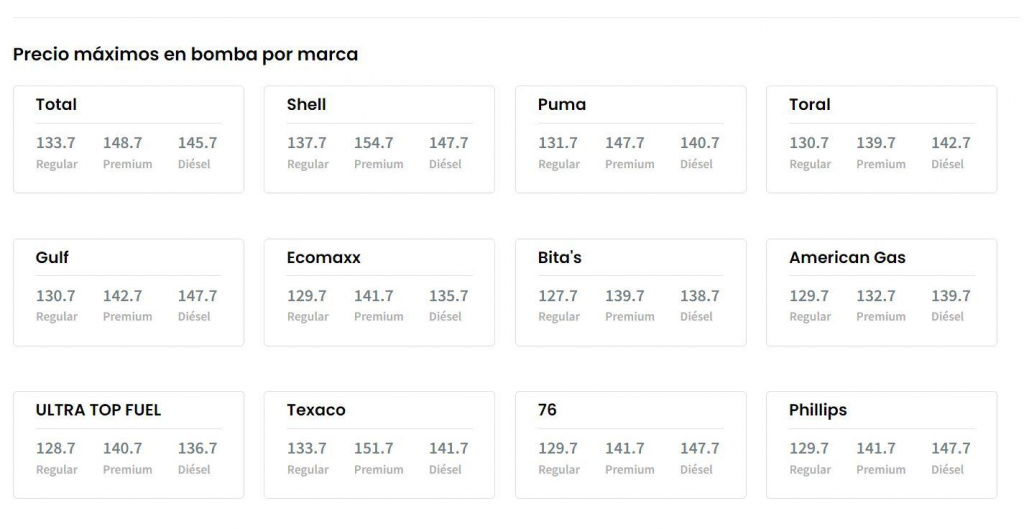The width and height of the screenshot is (1024, 529).
Task: Select Total's Diésel price 145.7
Action: pos(197,143)
